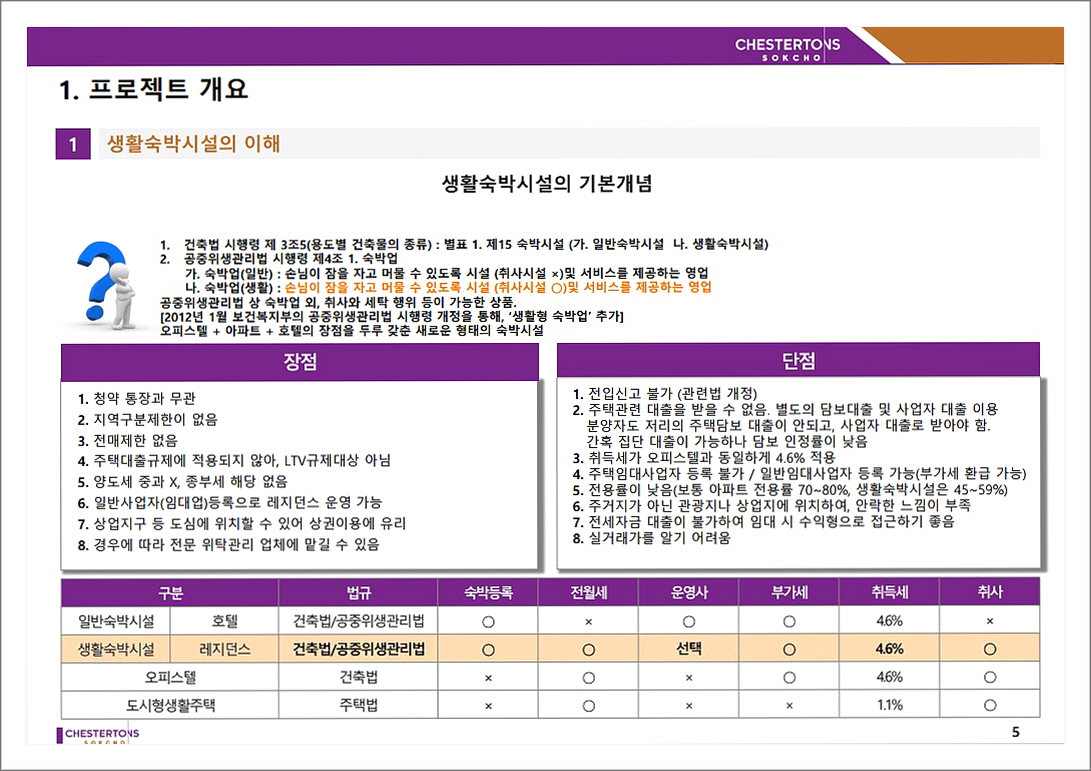
Task: Click the line starting '가. 숙박업(일반)'
Action: 446,273
